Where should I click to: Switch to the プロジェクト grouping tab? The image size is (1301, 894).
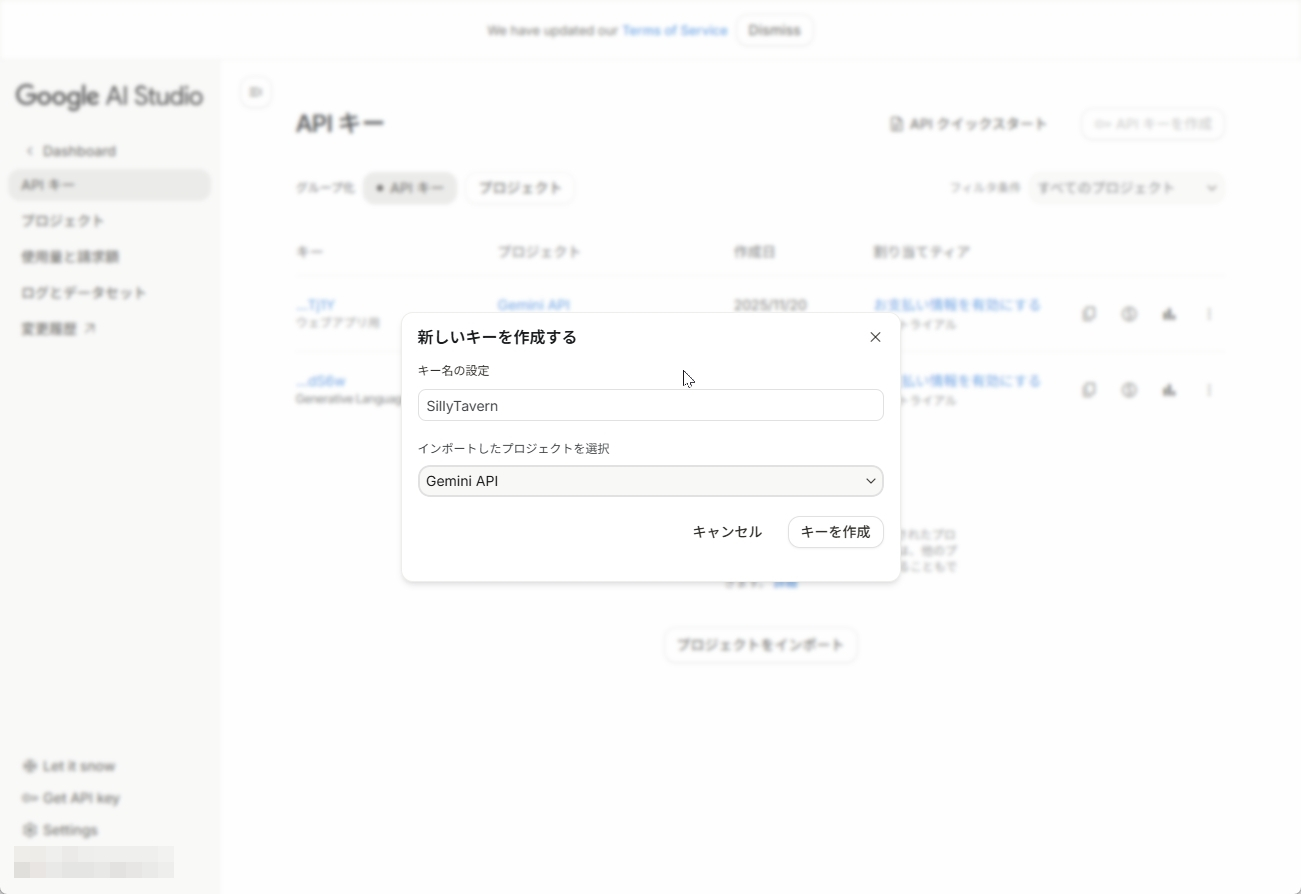point(519,188)
